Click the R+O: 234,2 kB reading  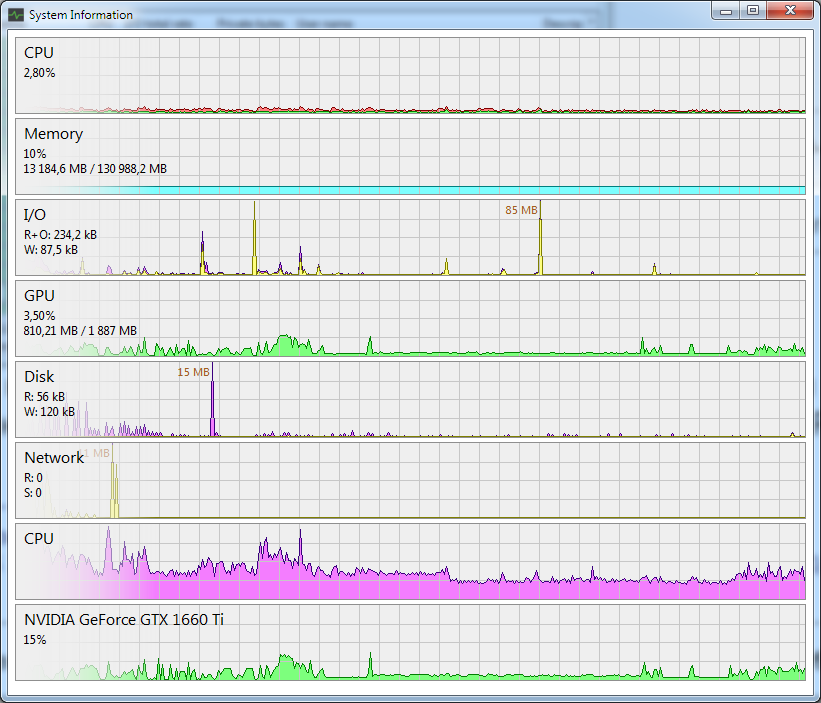(x=61, y=235)
